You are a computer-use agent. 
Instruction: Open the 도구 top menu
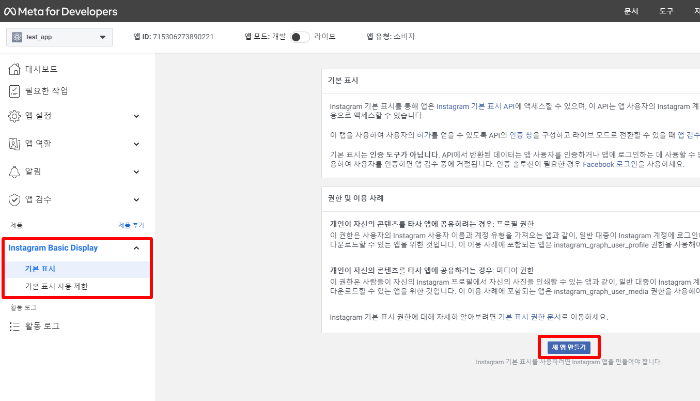click(x=666, y=11)
